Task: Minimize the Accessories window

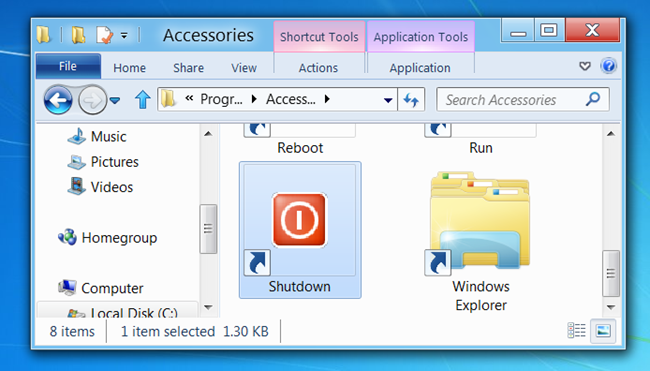Action: pos(518,30)
